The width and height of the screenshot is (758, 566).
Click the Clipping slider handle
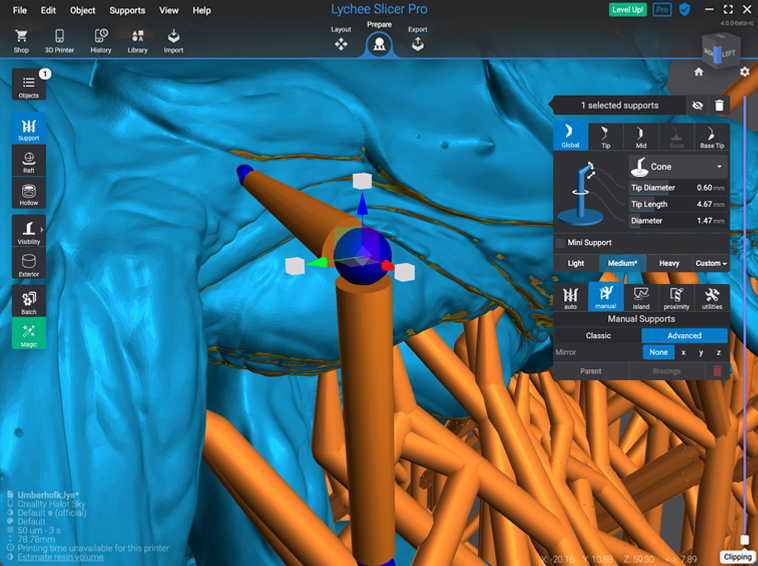[744, 539]
